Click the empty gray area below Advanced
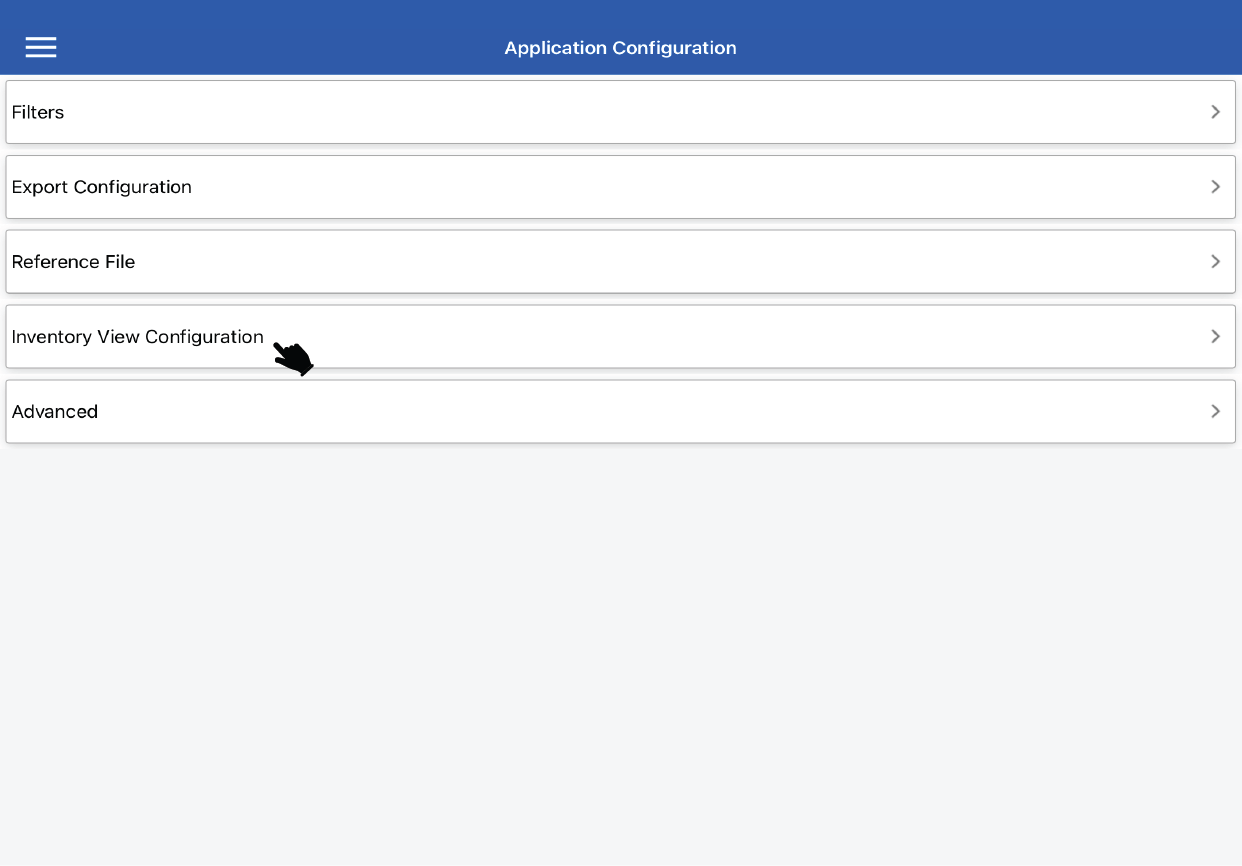 pos(620,650)
